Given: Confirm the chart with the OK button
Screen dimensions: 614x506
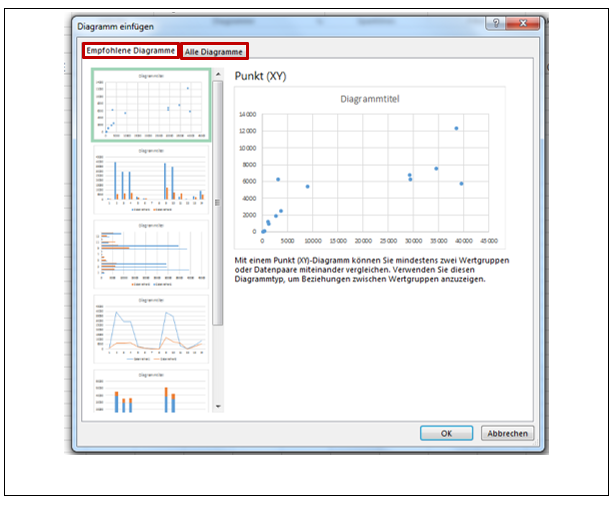Looking at the screenshot, I should tap(446, 433).
